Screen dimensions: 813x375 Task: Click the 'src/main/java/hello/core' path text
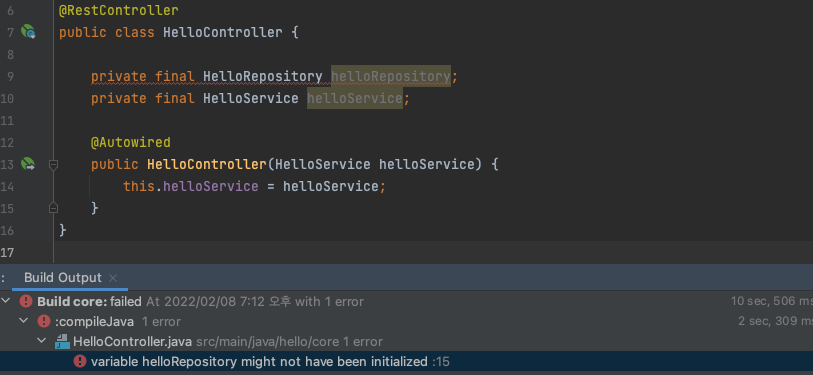coord(268,342)
